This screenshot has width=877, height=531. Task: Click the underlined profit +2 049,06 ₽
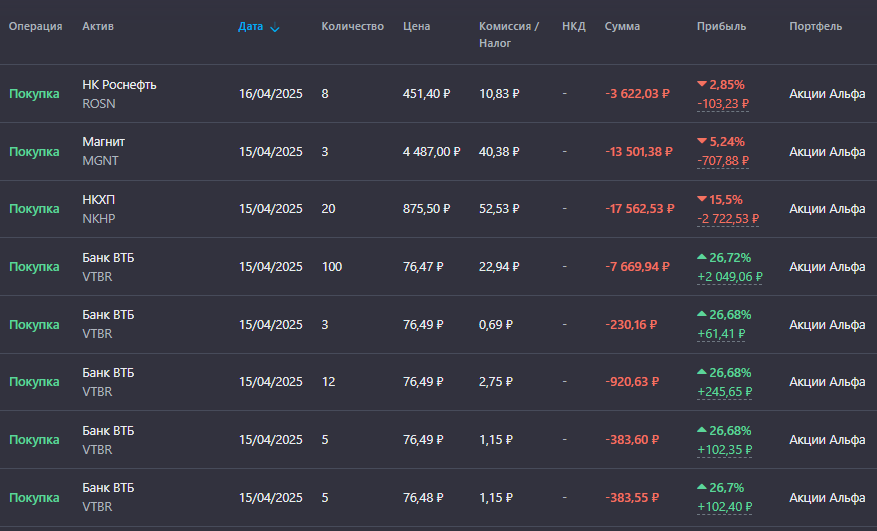729,277
